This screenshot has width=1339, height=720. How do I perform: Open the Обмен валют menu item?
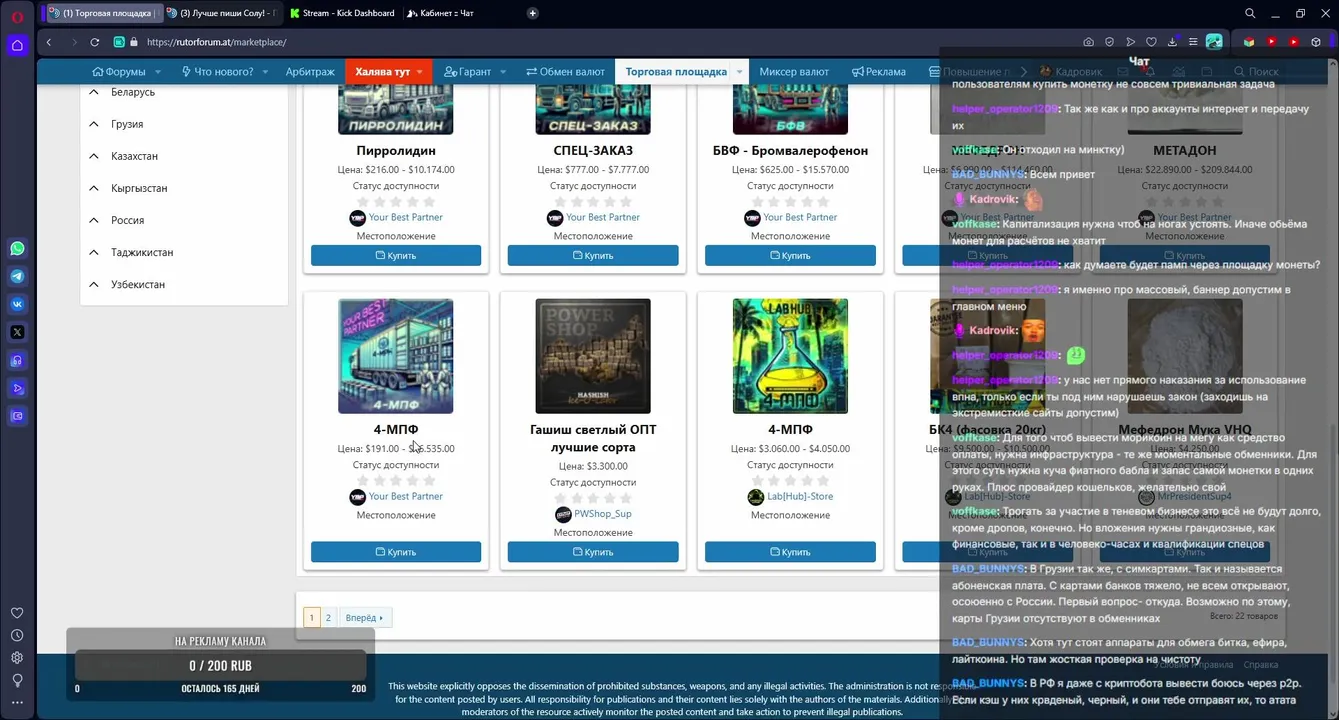(x=564, y=72)
